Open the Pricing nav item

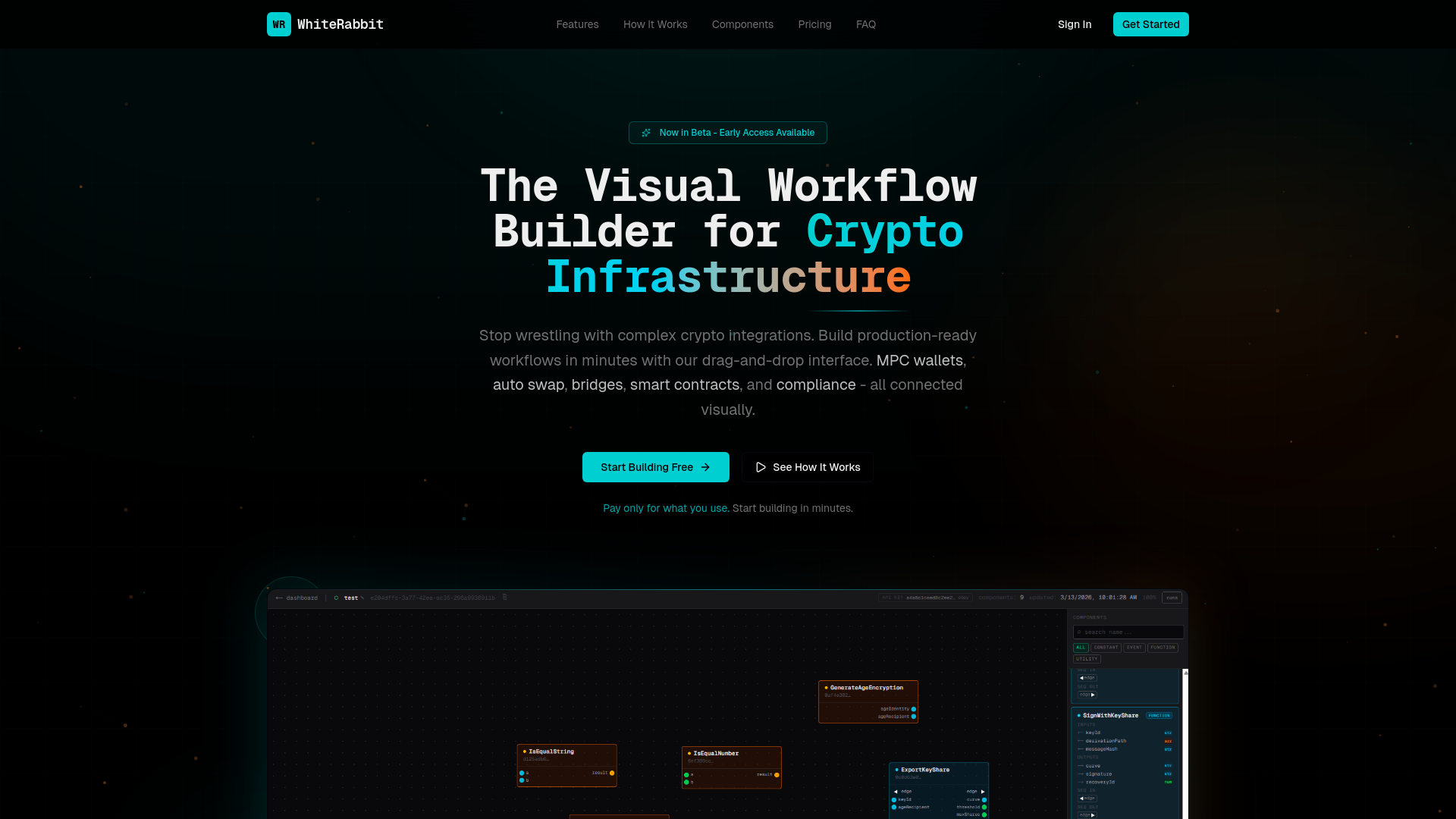coord(814,24)
